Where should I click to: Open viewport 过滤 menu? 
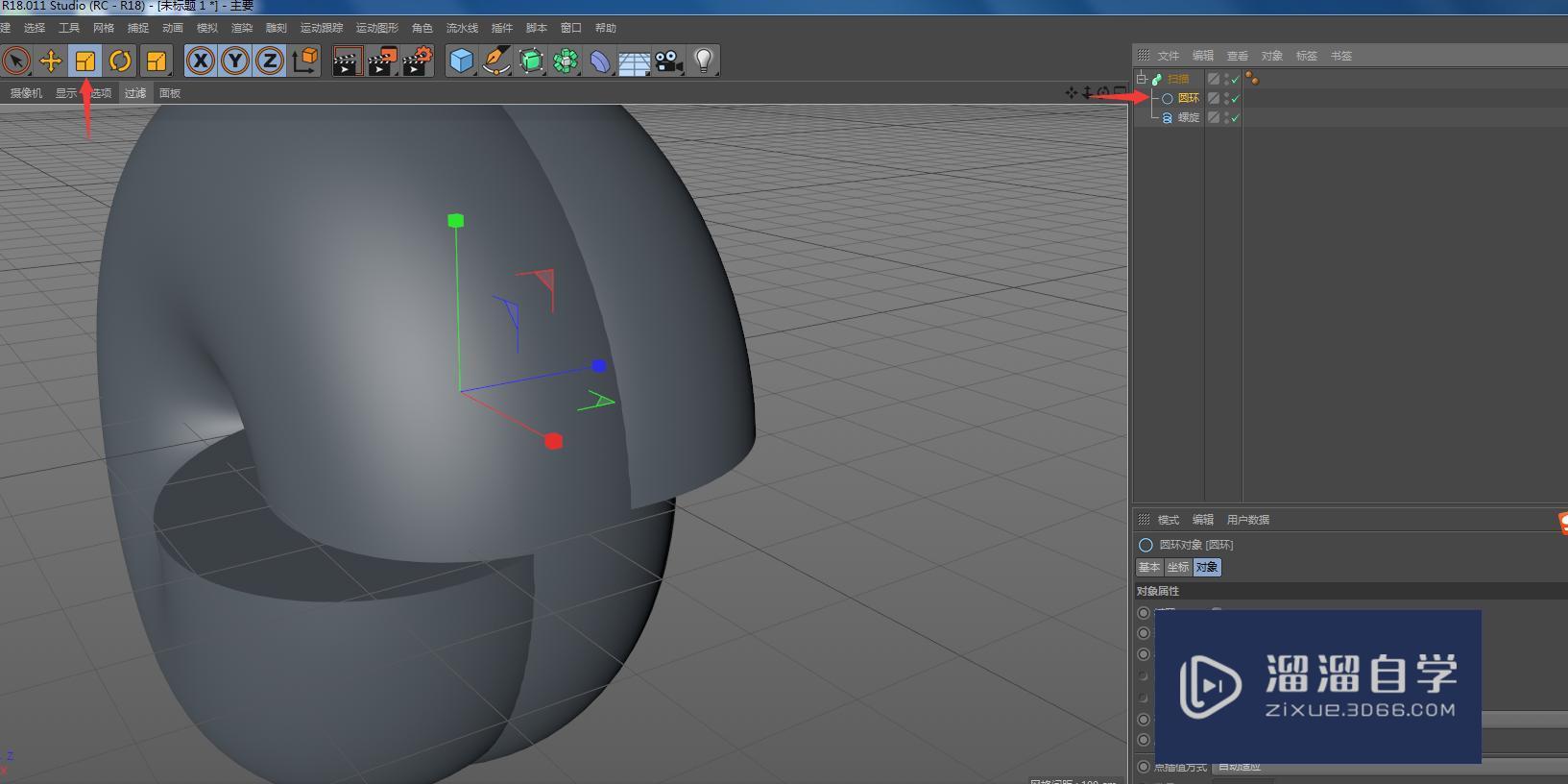[135, 93]
